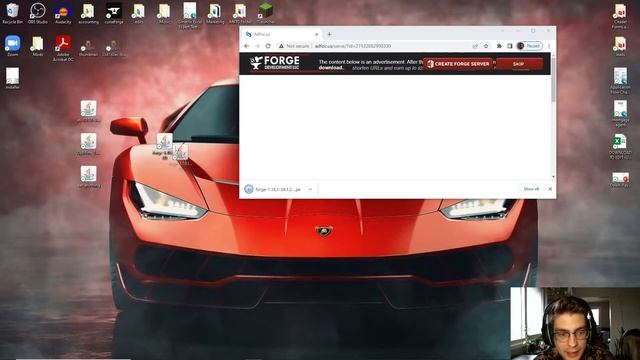Click the adfoc.us address bar URL

353,46
